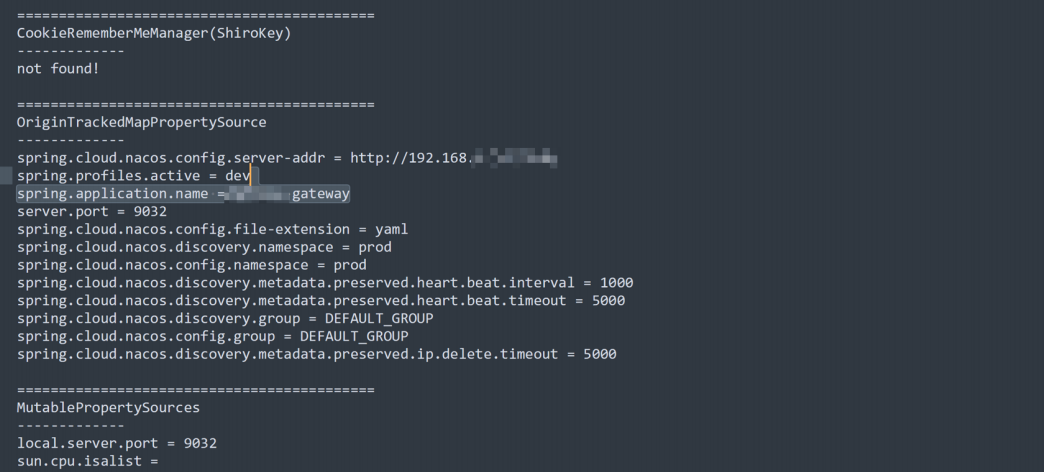The height and width of the screenshot is (472, 1044).
Task: Click the OriginTrackedMapPropertySource section heading
Action: tap(141, 122)
